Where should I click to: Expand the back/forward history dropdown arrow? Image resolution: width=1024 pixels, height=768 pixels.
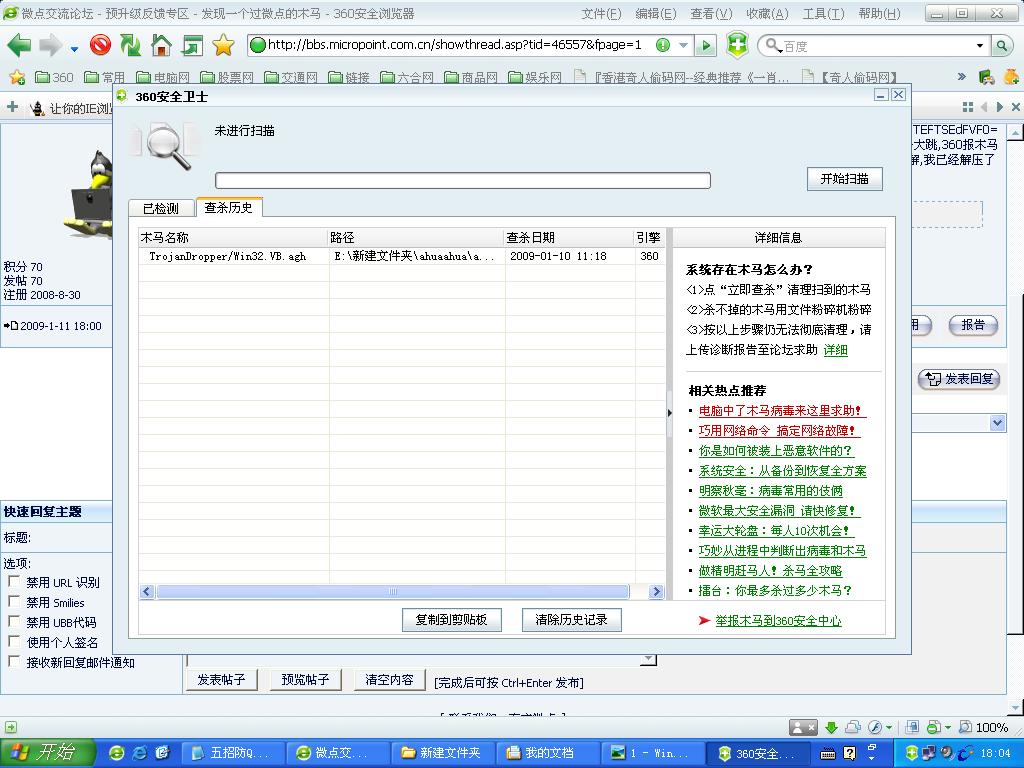pos(74,48)
